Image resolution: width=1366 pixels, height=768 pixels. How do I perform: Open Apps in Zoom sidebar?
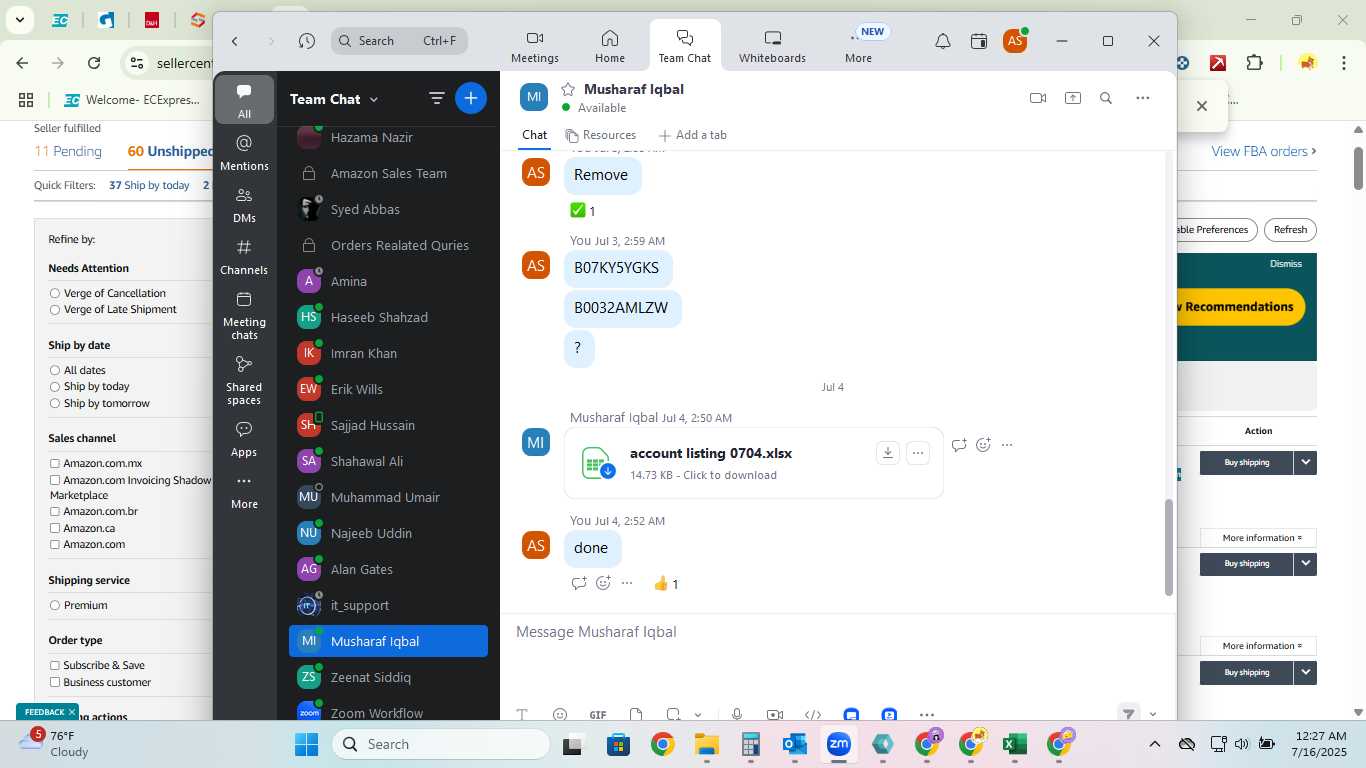coord(244,438)
